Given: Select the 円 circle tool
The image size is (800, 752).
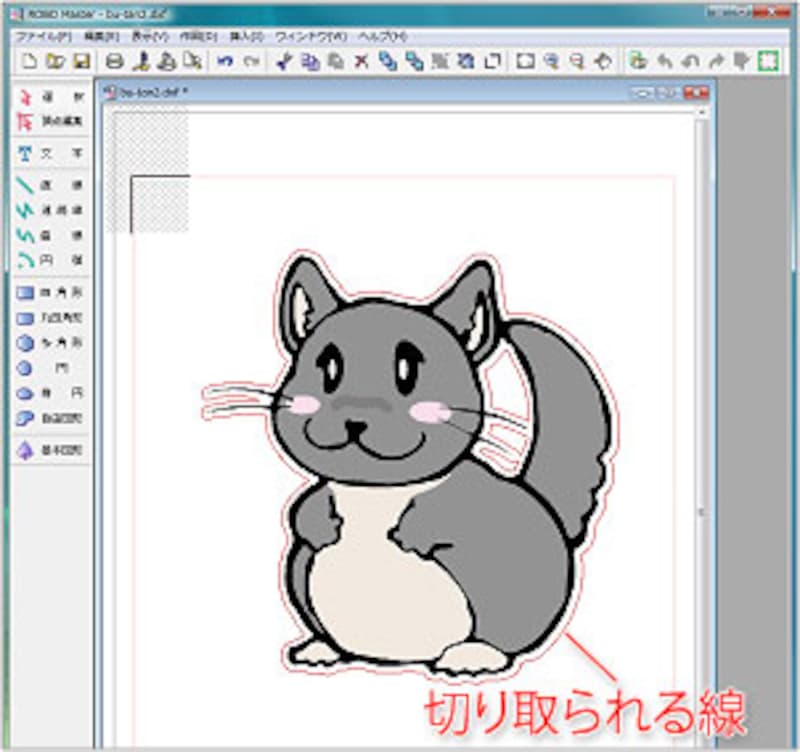Looking at the screenshot, I should pos(51,368).
